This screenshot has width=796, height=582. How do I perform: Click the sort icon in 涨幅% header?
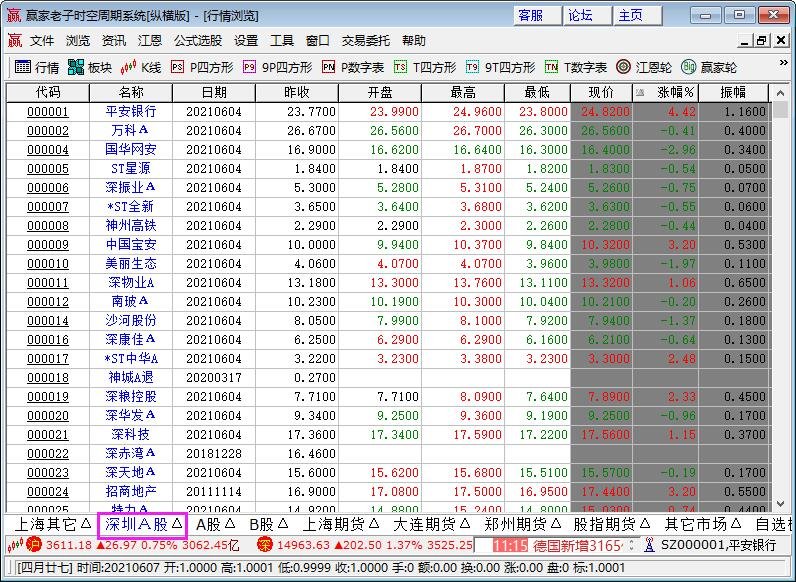pos(641,92)
